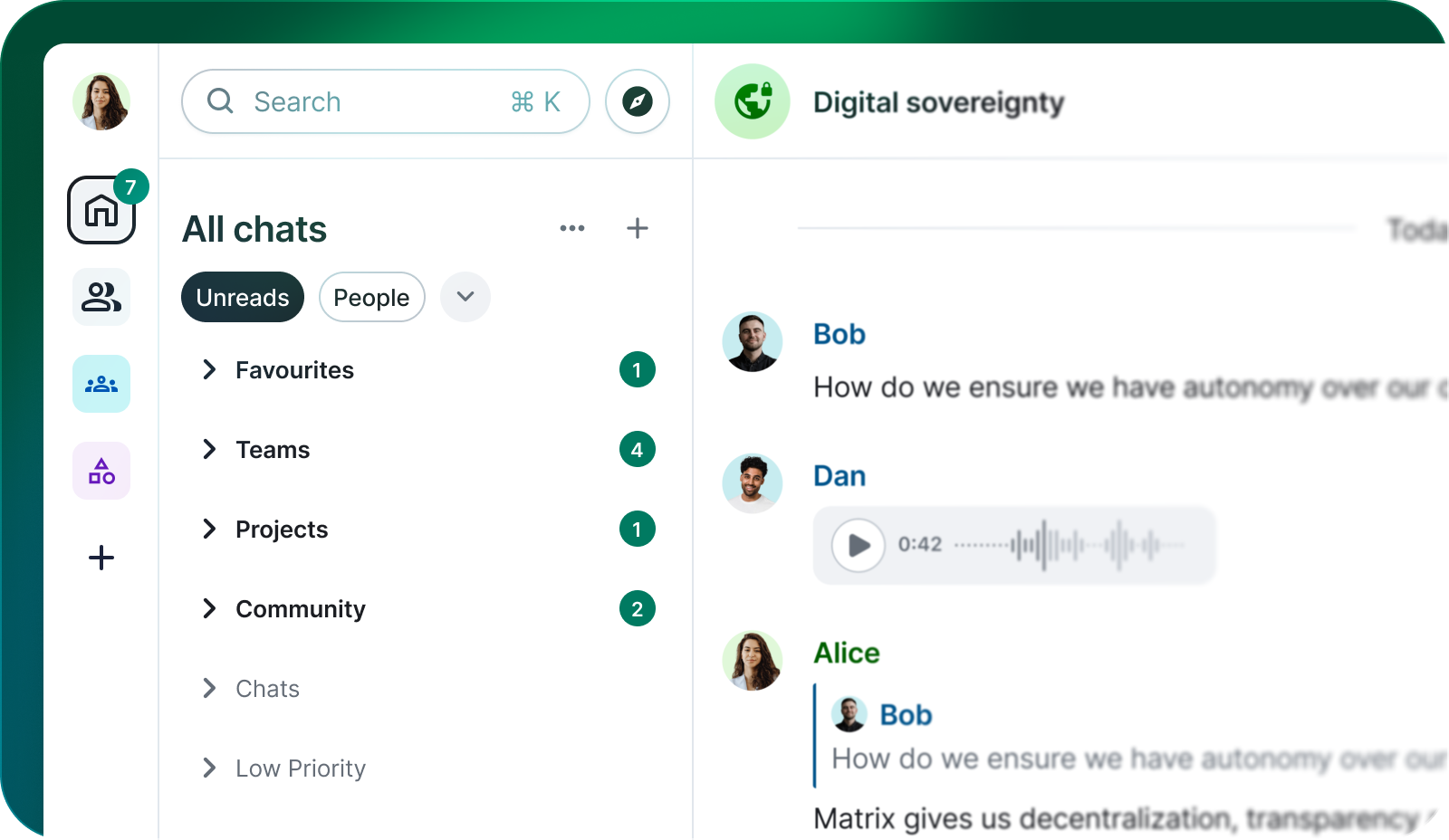The width and height of the screenshot is (1449, 840).
Task: Seek within Dan's voice message waveform
Action: pos(1069,545)
